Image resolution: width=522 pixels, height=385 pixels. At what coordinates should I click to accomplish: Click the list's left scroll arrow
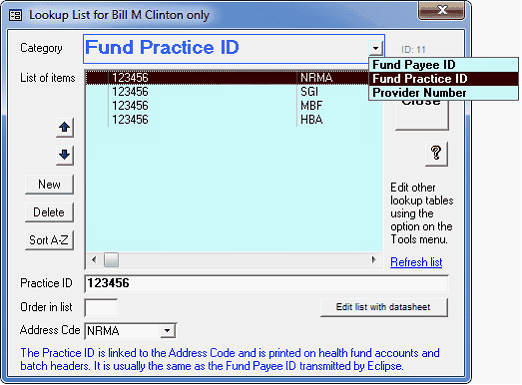94,259
